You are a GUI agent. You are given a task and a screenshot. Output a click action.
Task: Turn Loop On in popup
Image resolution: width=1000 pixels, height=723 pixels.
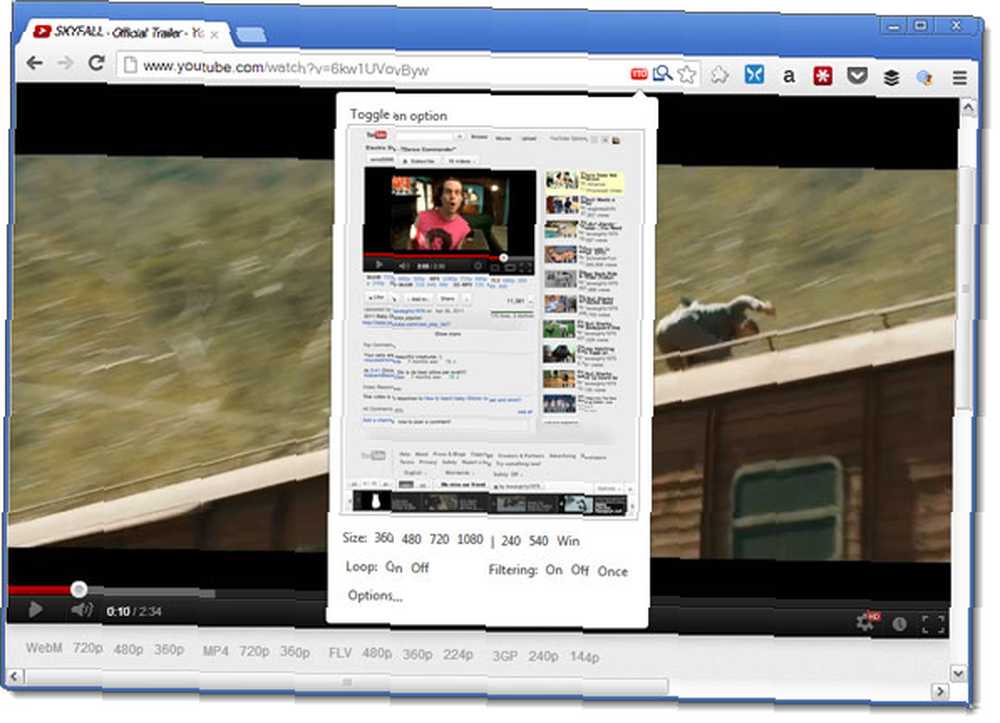tap(394, 567)
